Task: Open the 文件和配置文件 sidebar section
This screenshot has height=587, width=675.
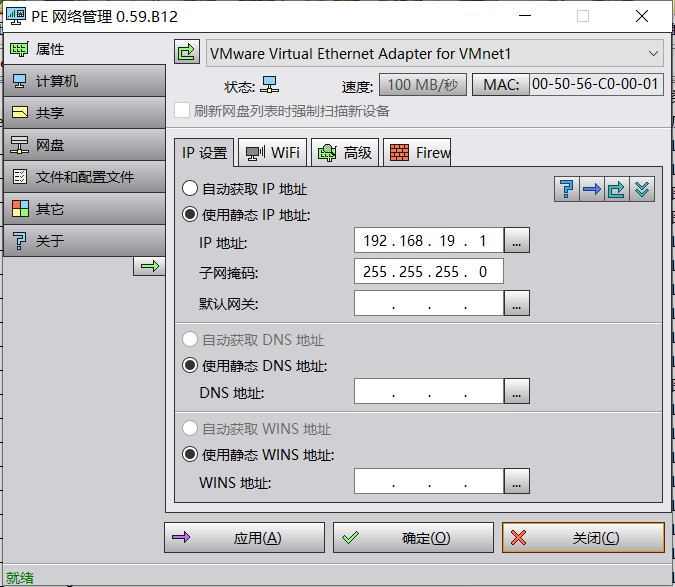Action: (x=85, y=177)
